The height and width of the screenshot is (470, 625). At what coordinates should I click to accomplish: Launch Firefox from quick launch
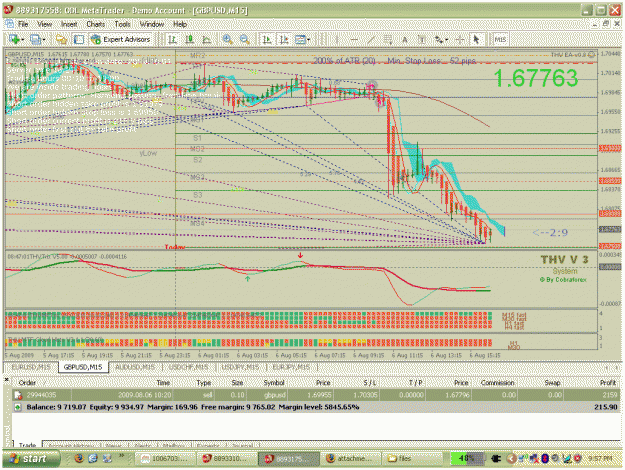click(x=79, y=459)
